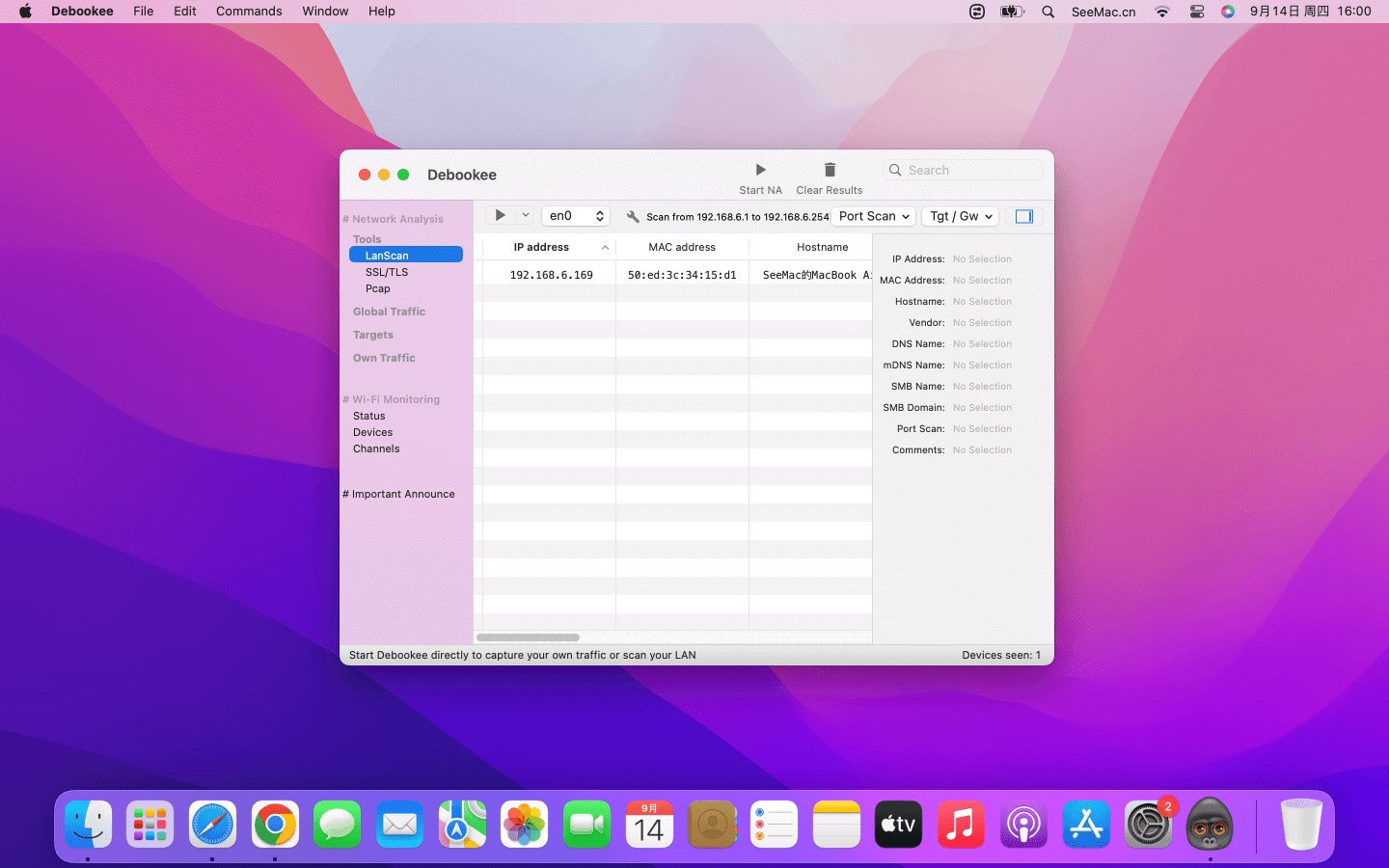Click the LanScan play button
This screenshot has height=868, width=1389.
click(x=500, y=215)
